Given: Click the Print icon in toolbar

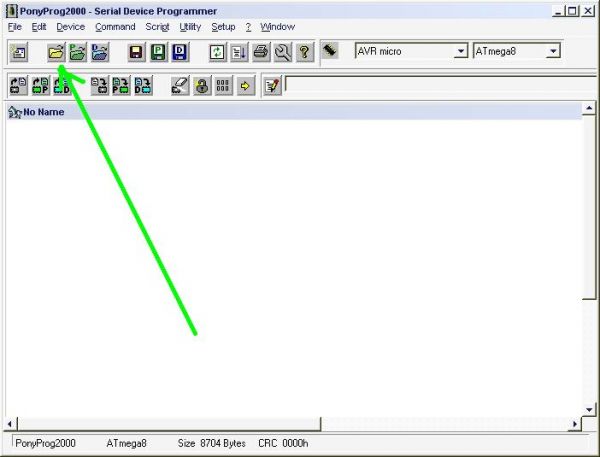Looking at the screenshot, I should [261, 52].
